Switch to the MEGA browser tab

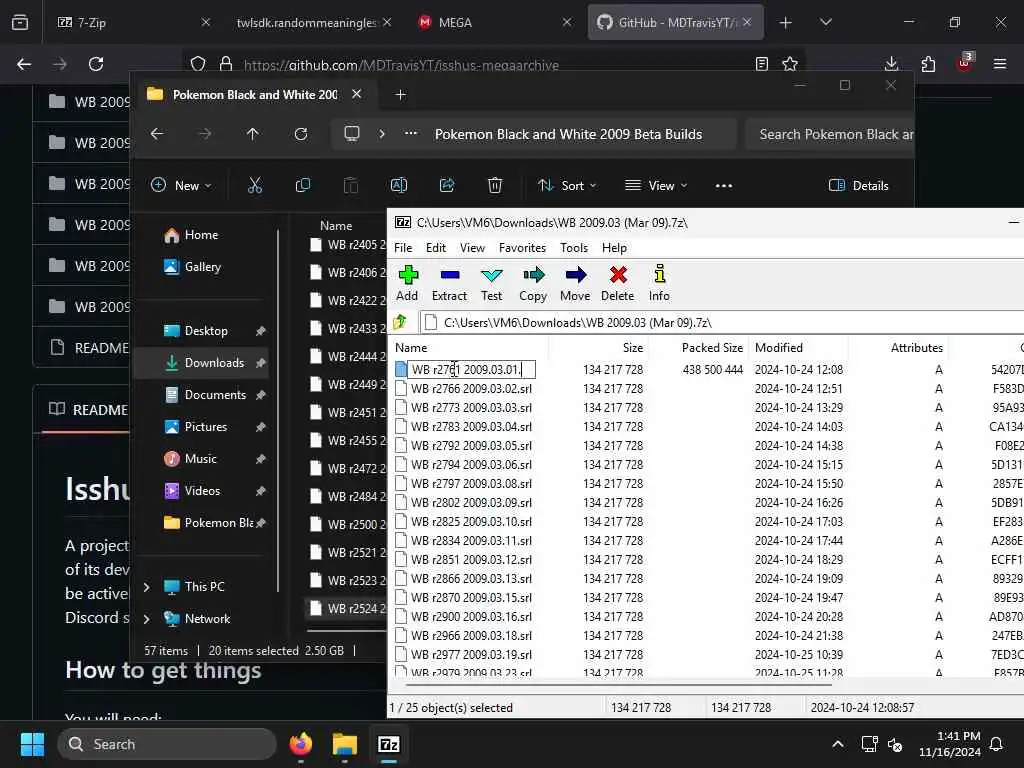pyautogui.click(x=494, y=22)
